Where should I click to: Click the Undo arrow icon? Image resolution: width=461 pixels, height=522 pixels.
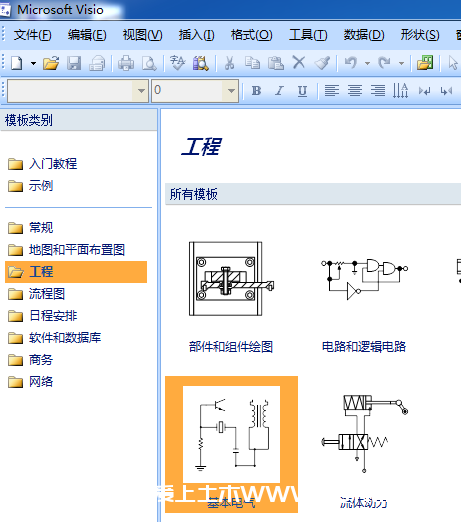351,63
